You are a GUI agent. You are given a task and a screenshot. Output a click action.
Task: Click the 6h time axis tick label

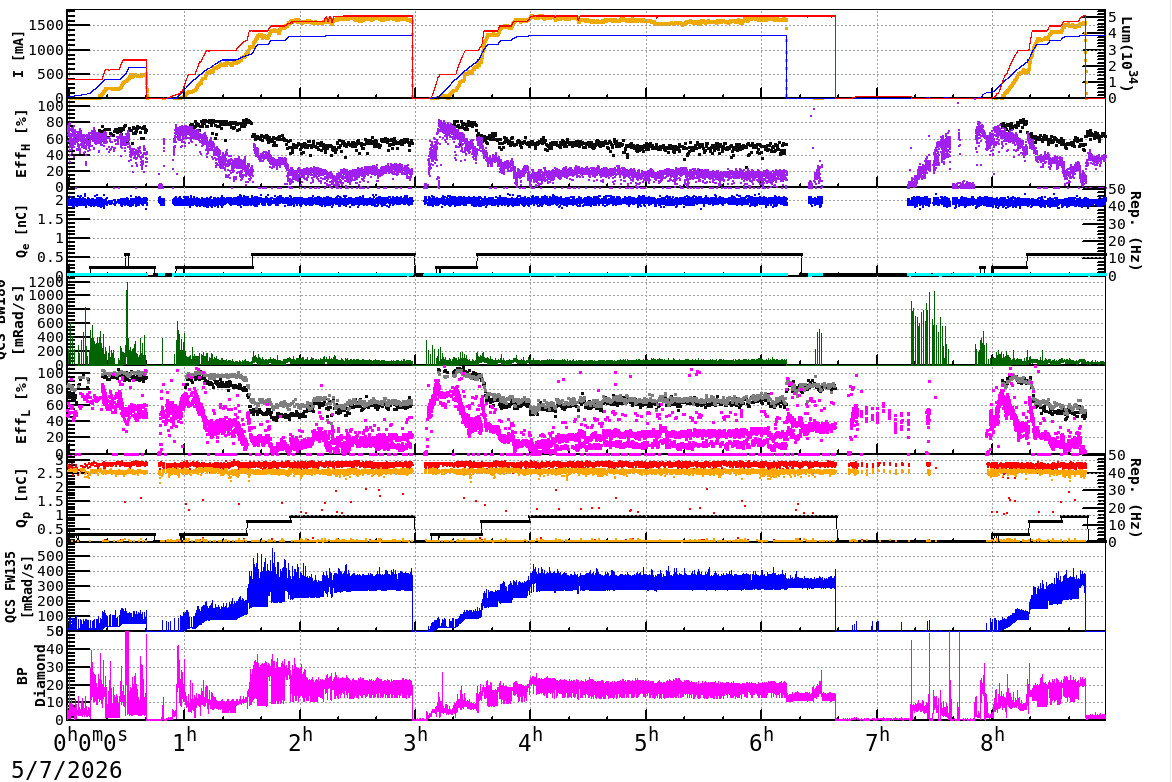coord(762,740)
